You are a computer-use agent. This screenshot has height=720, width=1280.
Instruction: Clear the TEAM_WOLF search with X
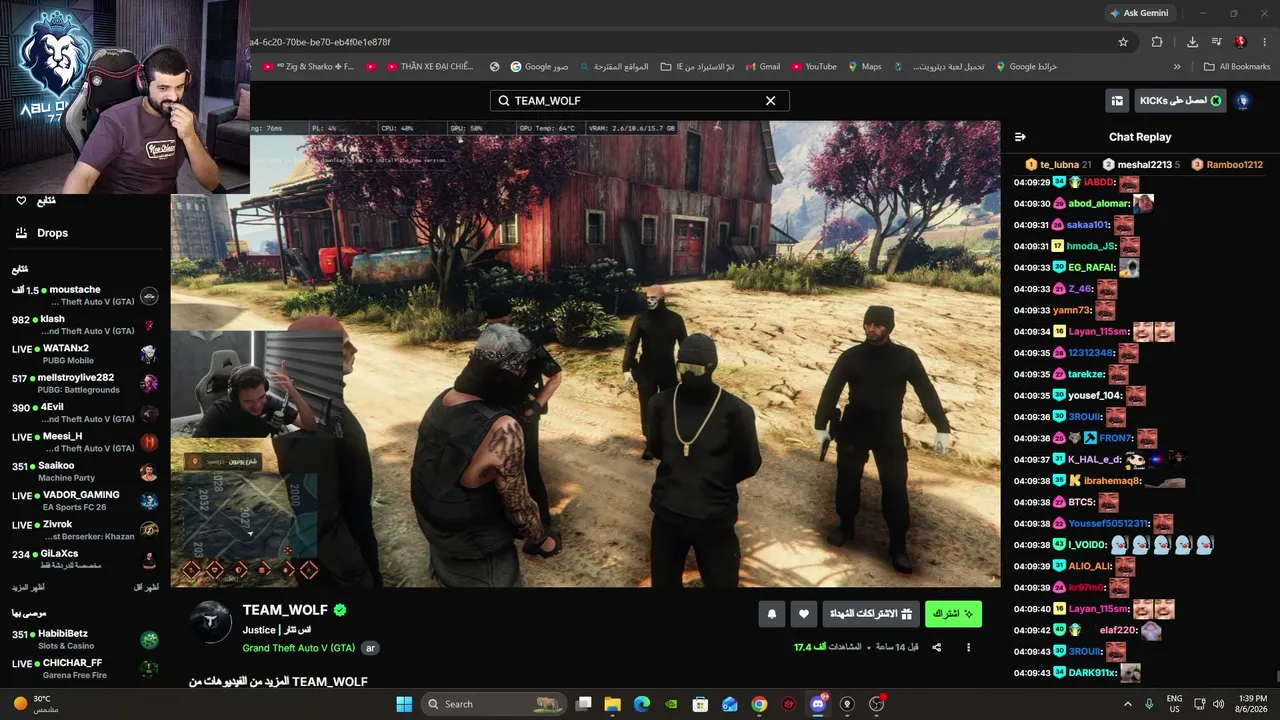coord(770,101)
